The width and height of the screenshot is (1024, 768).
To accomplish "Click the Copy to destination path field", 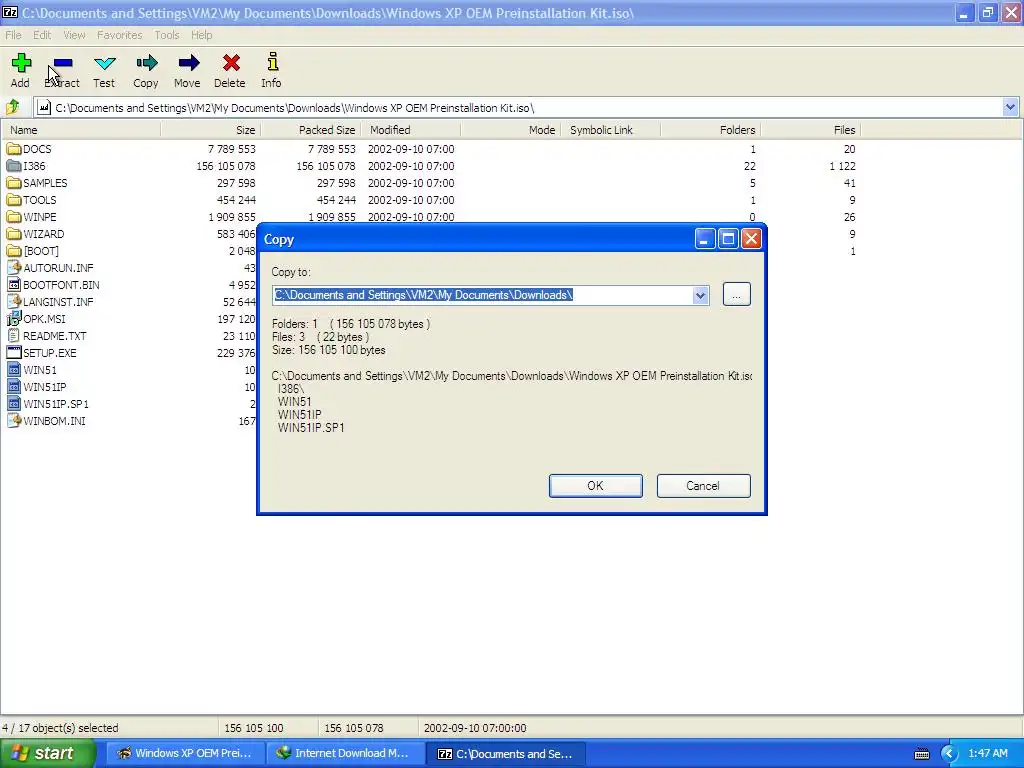I will pyautogui.click(x=483, y=295).
